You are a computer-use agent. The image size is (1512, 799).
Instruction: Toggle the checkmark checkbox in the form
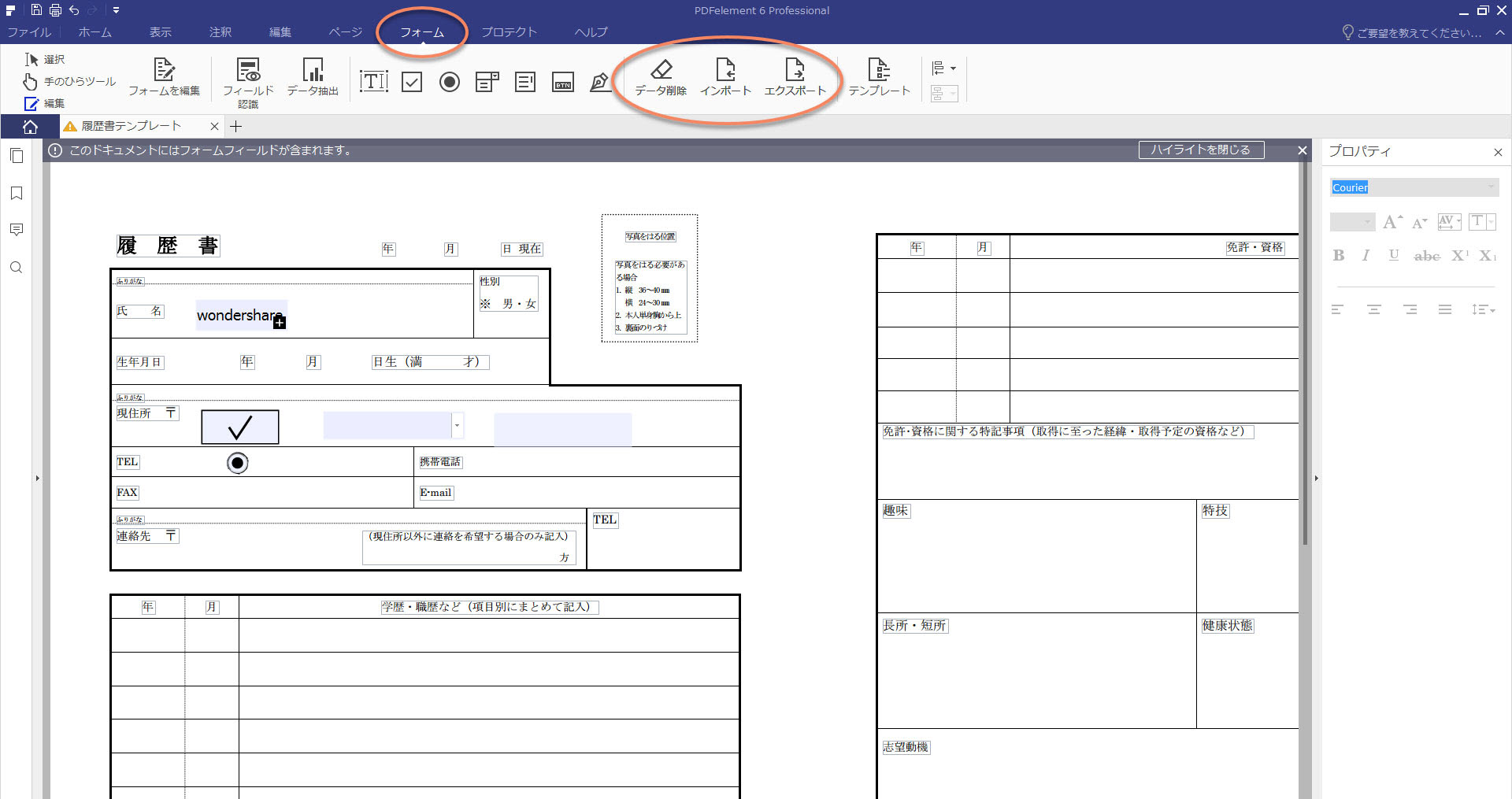click(240, 427)
